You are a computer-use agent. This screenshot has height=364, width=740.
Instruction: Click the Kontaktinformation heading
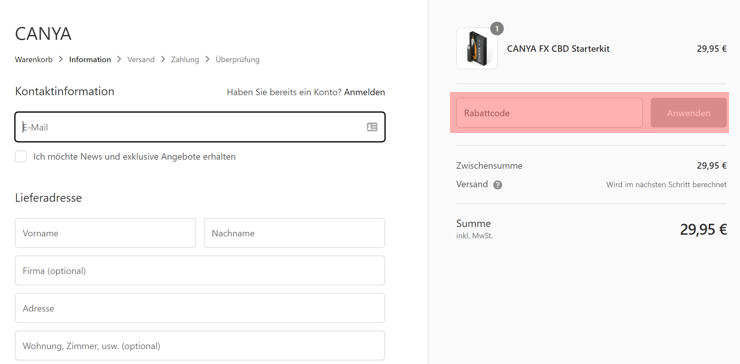point(65,91)
